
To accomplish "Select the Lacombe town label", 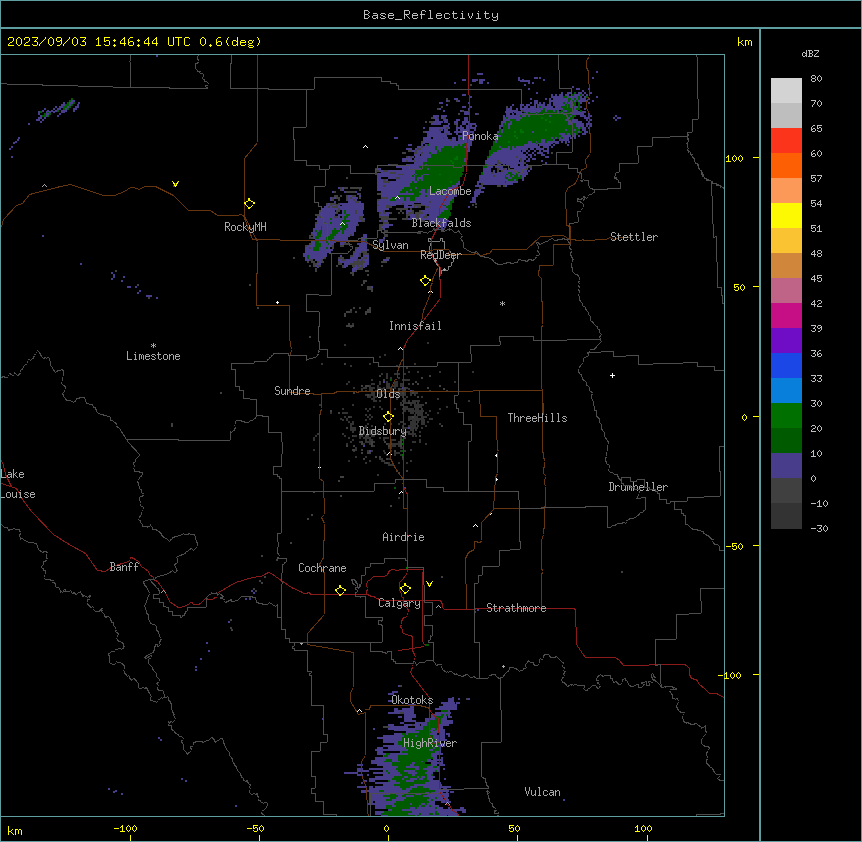I will click(450, 191).
